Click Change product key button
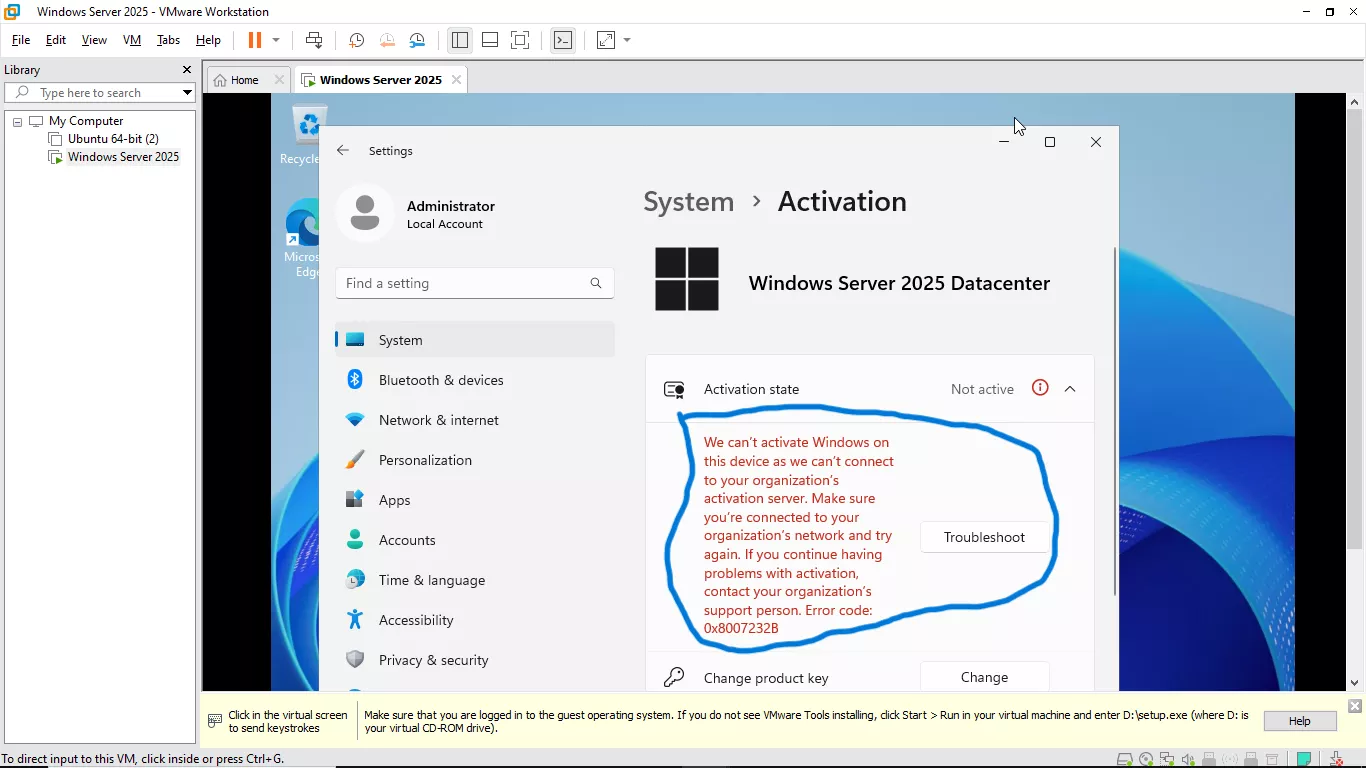 click(985, 677)
